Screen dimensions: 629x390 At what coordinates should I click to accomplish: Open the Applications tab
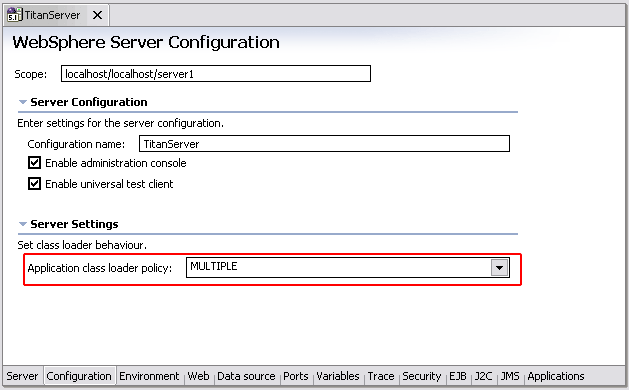point(556,376)
